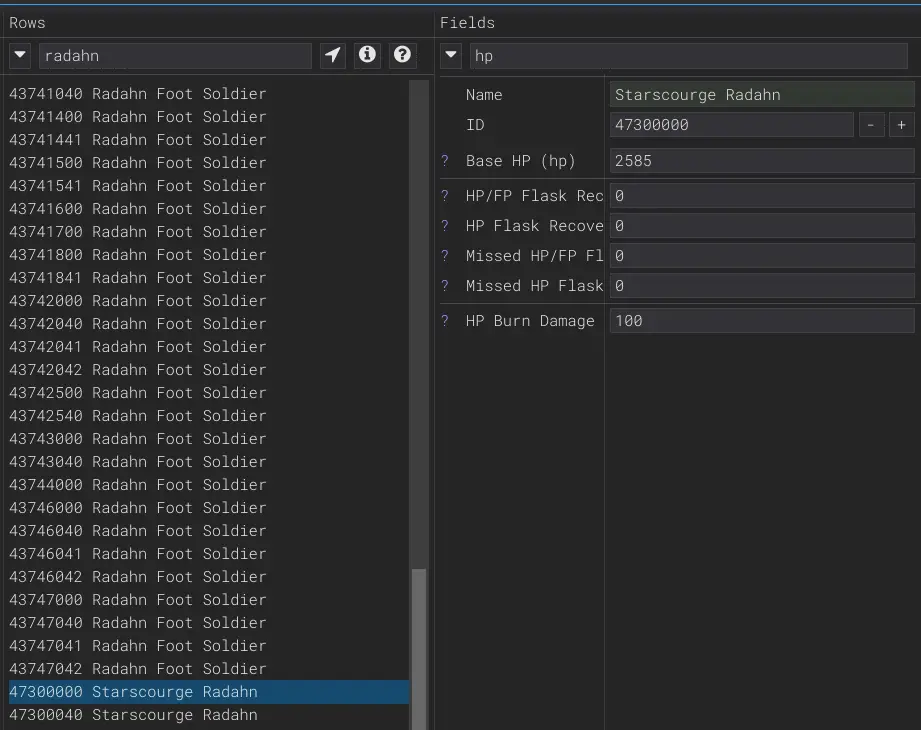Screen dimensions: 921x730
Task: Select row 43741040 Radahn Foot Soldier
Action: [x=209, y=93]
